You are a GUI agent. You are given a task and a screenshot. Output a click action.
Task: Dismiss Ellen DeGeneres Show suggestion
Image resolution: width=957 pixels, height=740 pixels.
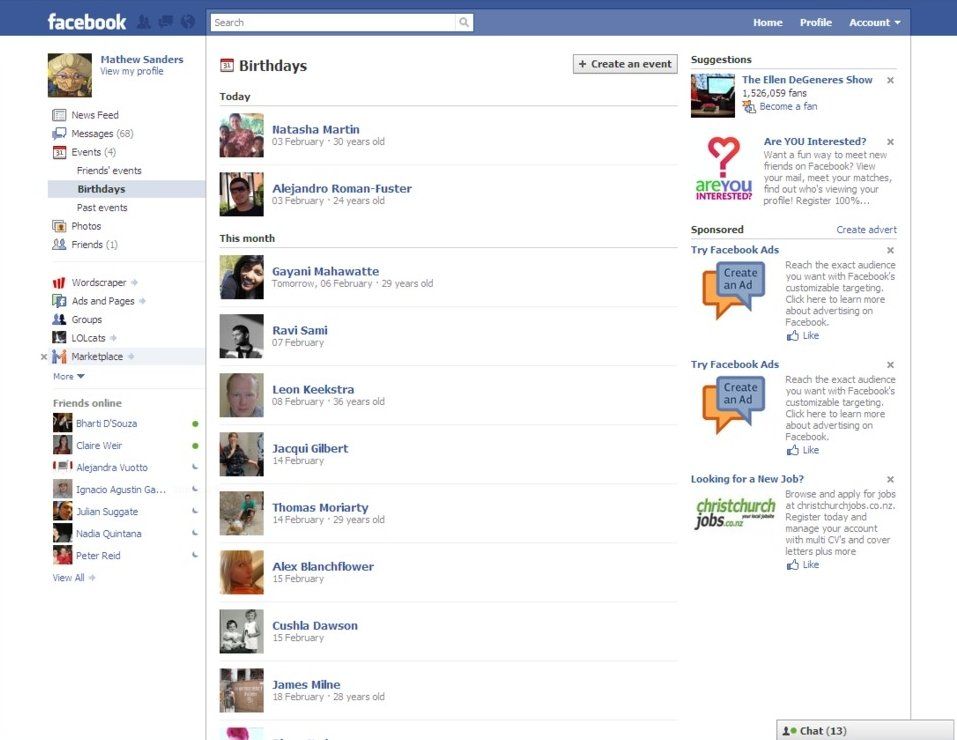(x=890, y=80)
